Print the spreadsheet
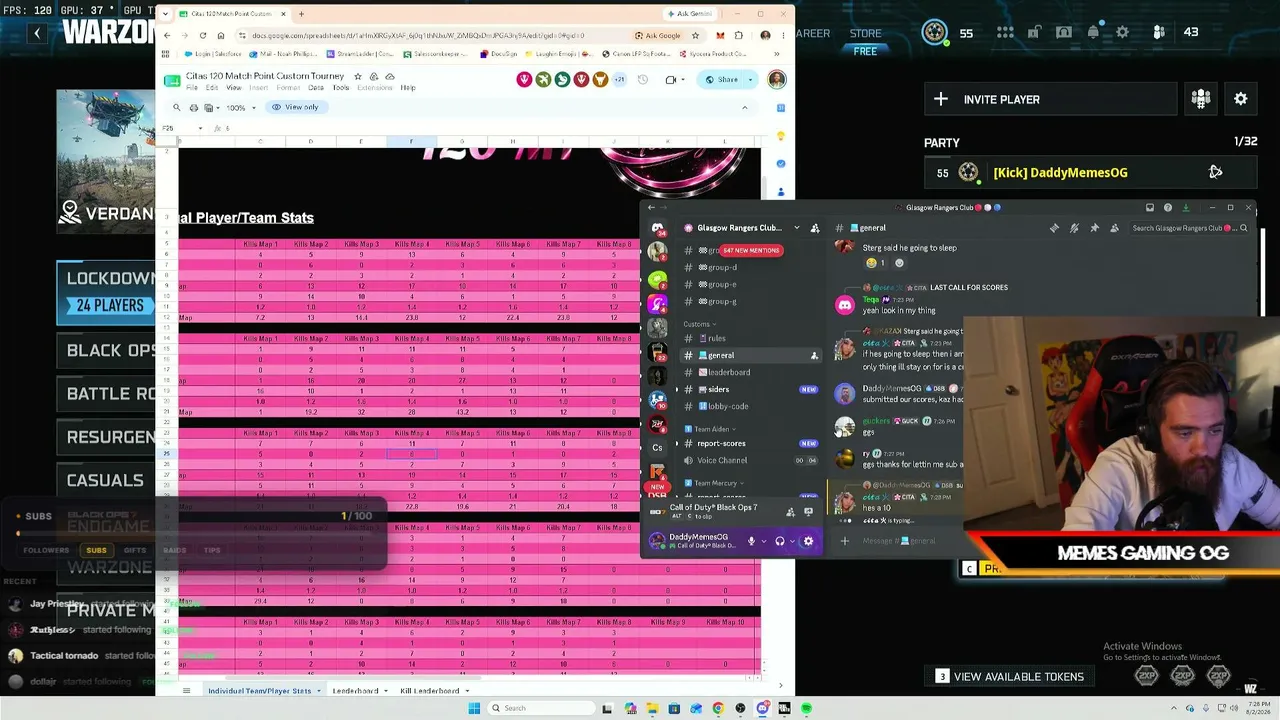 (193, 108)
